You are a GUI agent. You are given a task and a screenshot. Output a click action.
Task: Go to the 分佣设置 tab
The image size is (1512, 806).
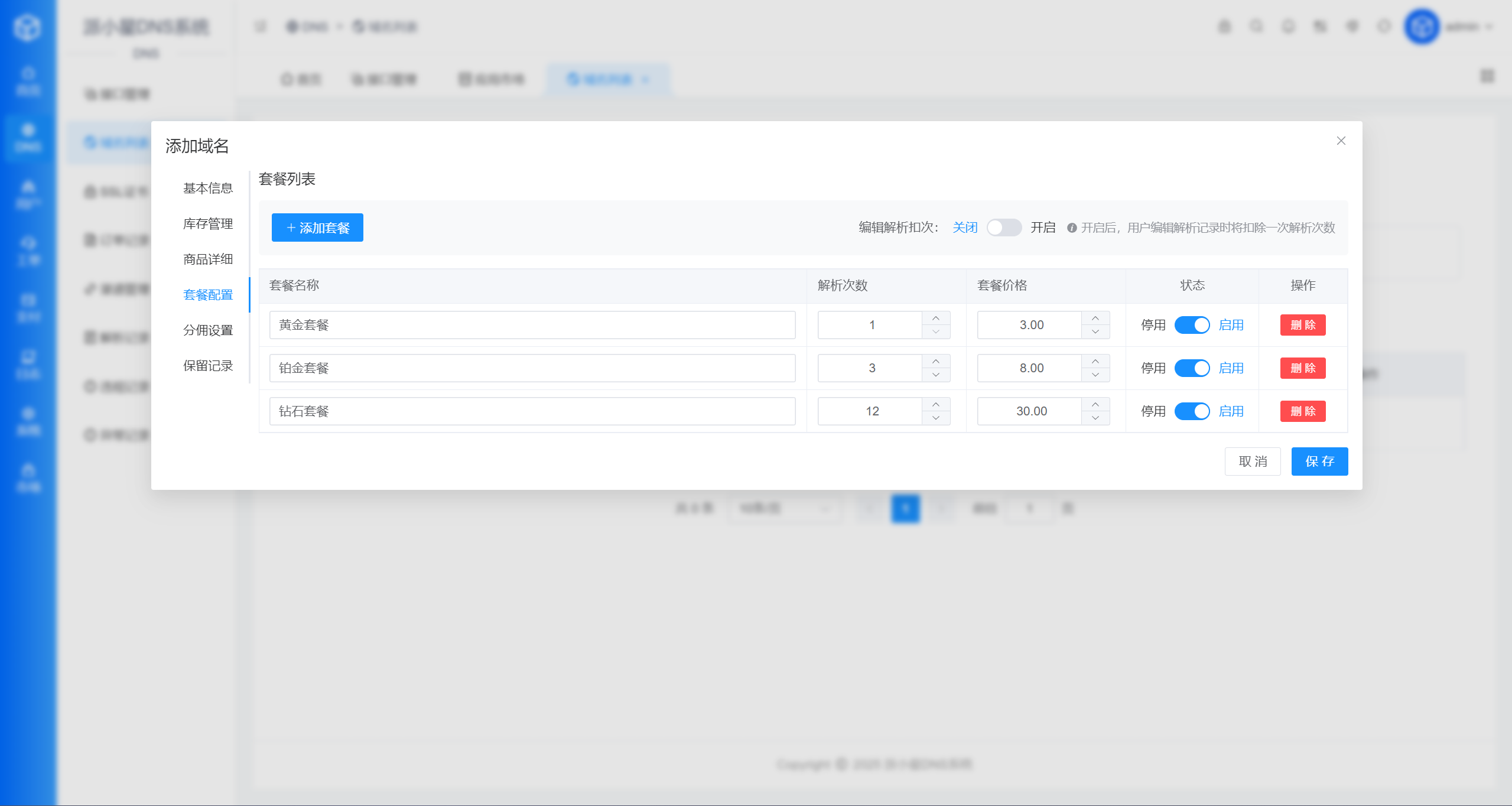pyautogui.click(x=207, y=330)
